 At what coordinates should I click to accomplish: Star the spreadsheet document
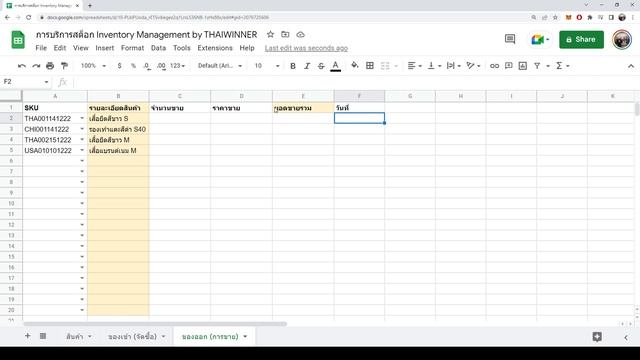click(270, 35)
